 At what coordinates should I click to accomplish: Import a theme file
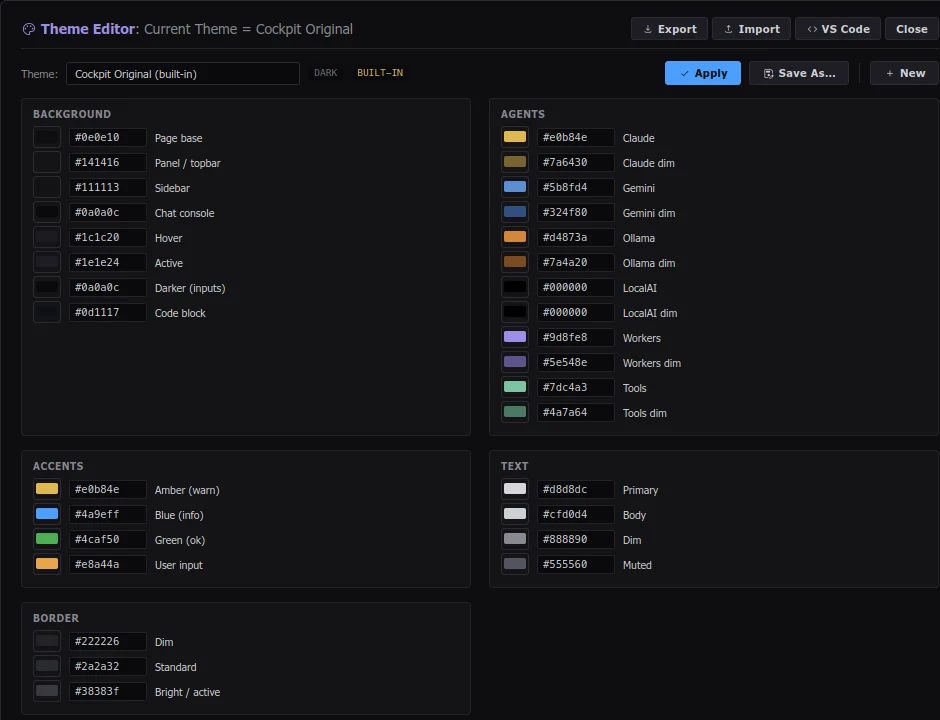(x=751, y=29)
